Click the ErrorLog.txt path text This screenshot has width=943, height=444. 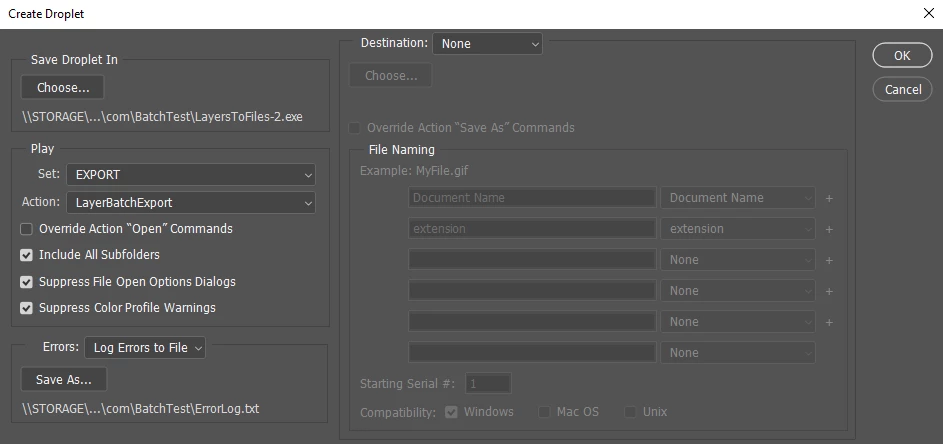coord(140,409)
